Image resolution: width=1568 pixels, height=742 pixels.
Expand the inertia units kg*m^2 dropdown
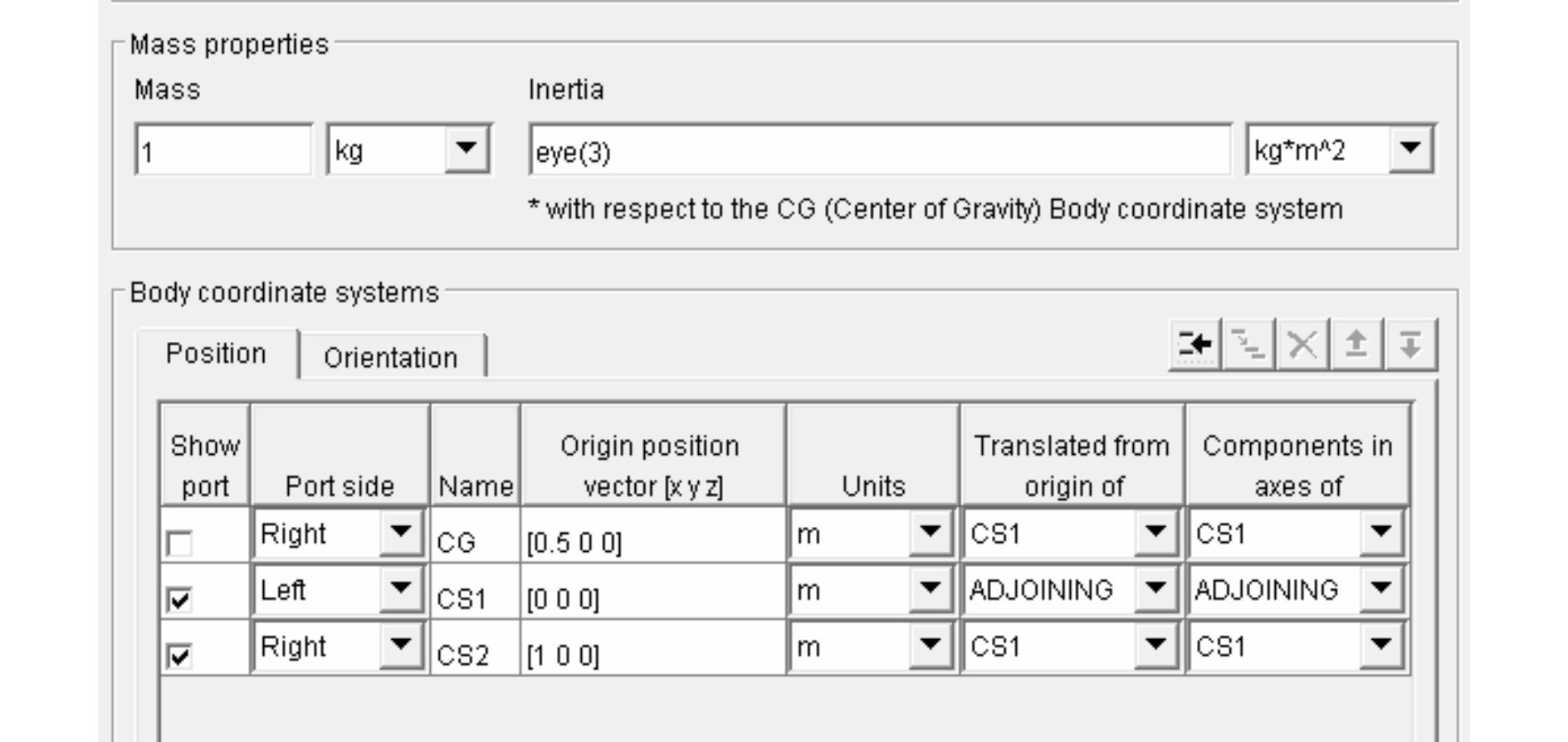pos(1409,150)
